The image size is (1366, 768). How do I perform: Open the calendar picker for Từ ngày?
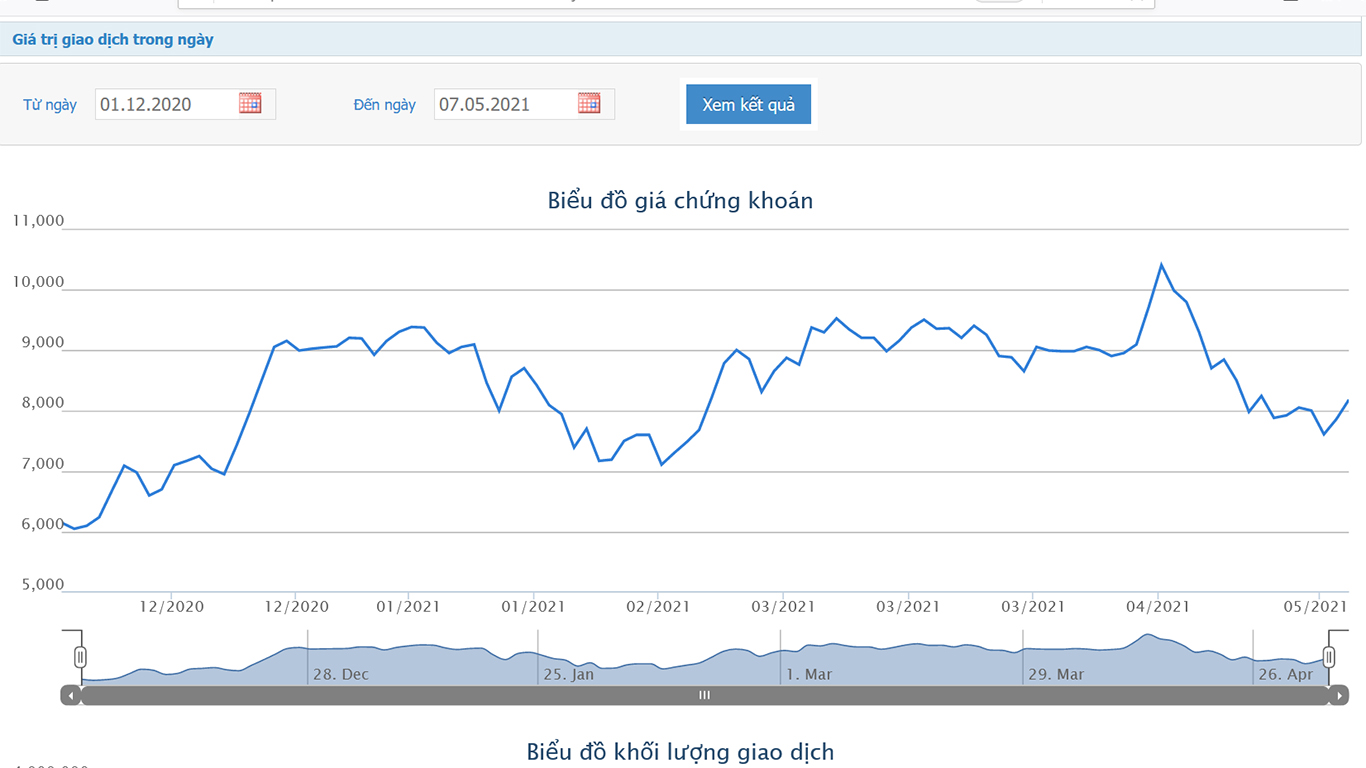250,104
